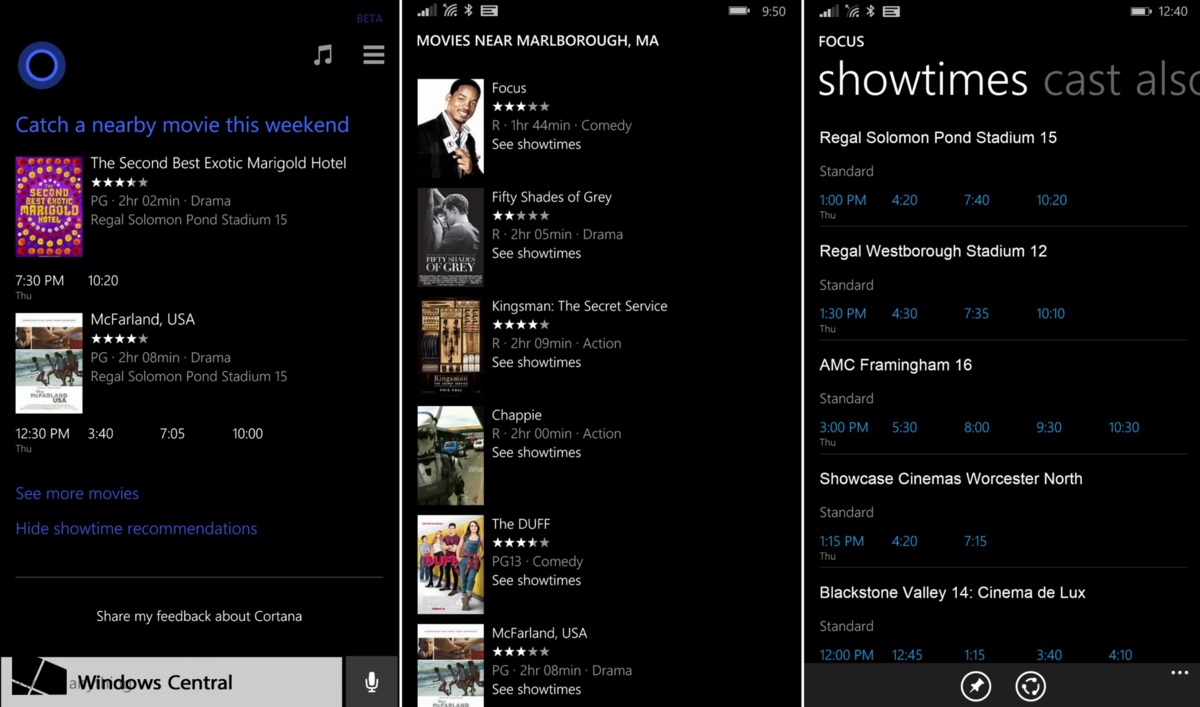The width and height of the screenshot is (1200, 707).
Task: Tap the refresh icon in Focus app bar
Action: point(1031,686)
